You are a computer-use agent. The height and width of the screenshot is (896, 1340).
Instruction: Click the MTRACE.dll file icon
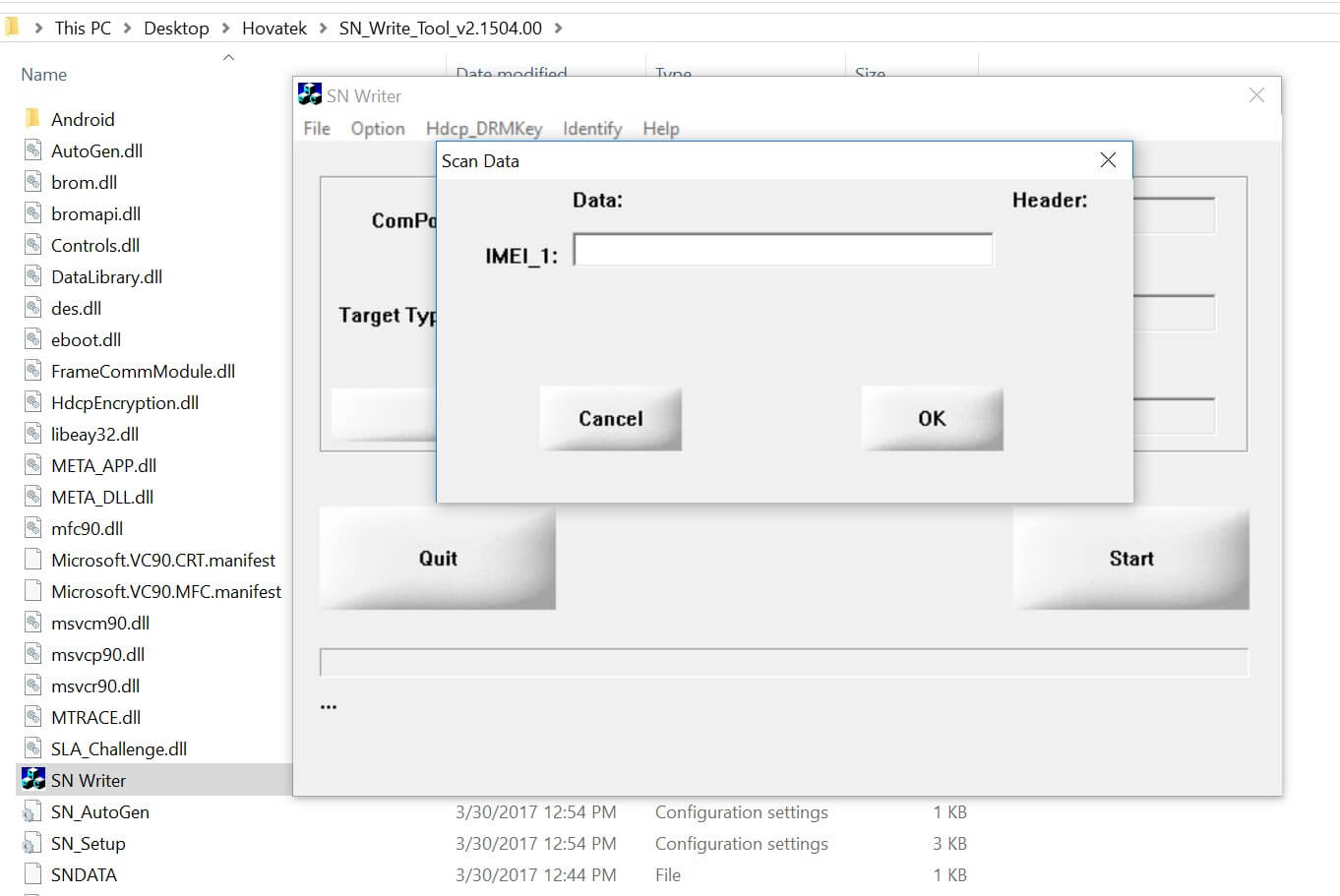pyautogui.click(x=32, y=717)
